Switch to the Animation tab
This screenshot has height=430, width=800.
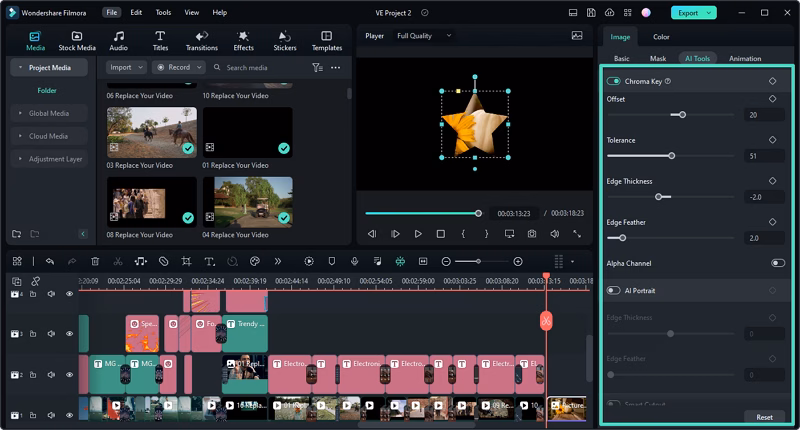745,59
